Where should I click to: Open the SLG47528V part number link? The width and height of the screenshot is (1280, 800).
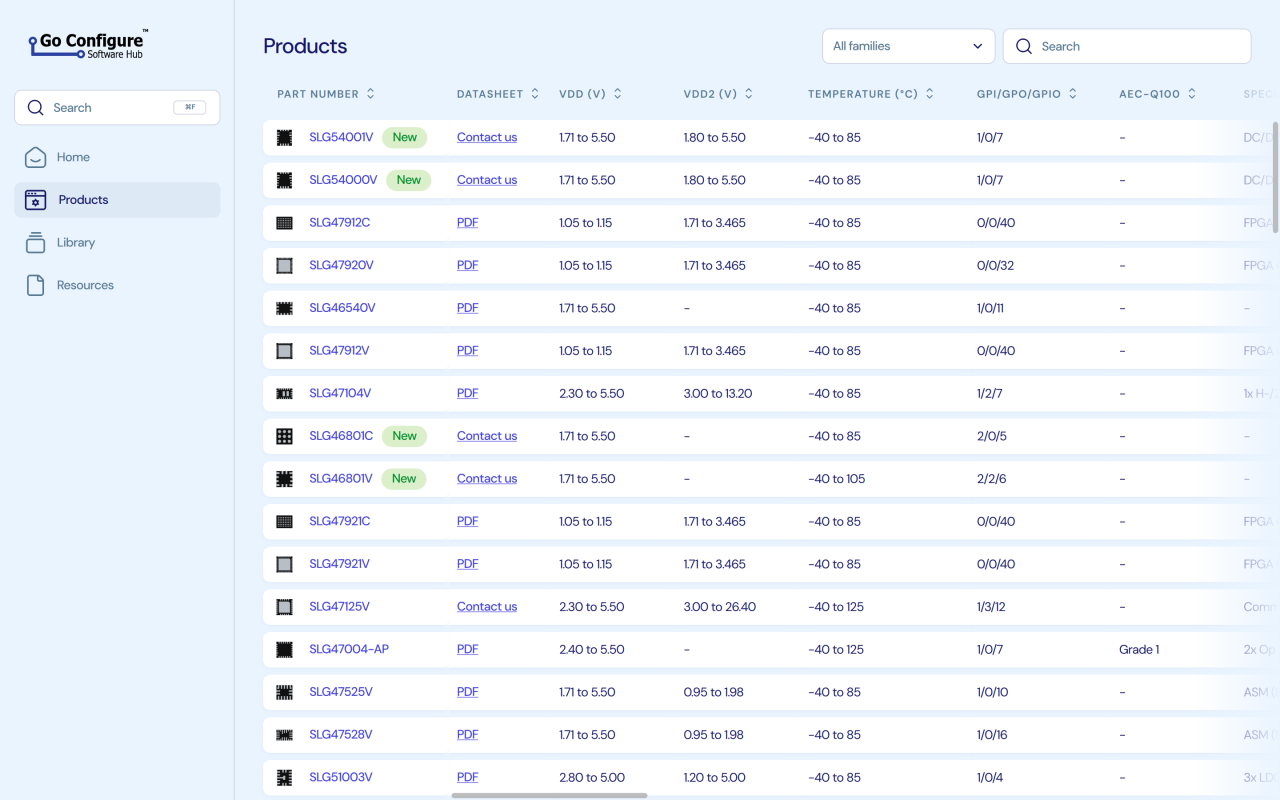(341, 735)
